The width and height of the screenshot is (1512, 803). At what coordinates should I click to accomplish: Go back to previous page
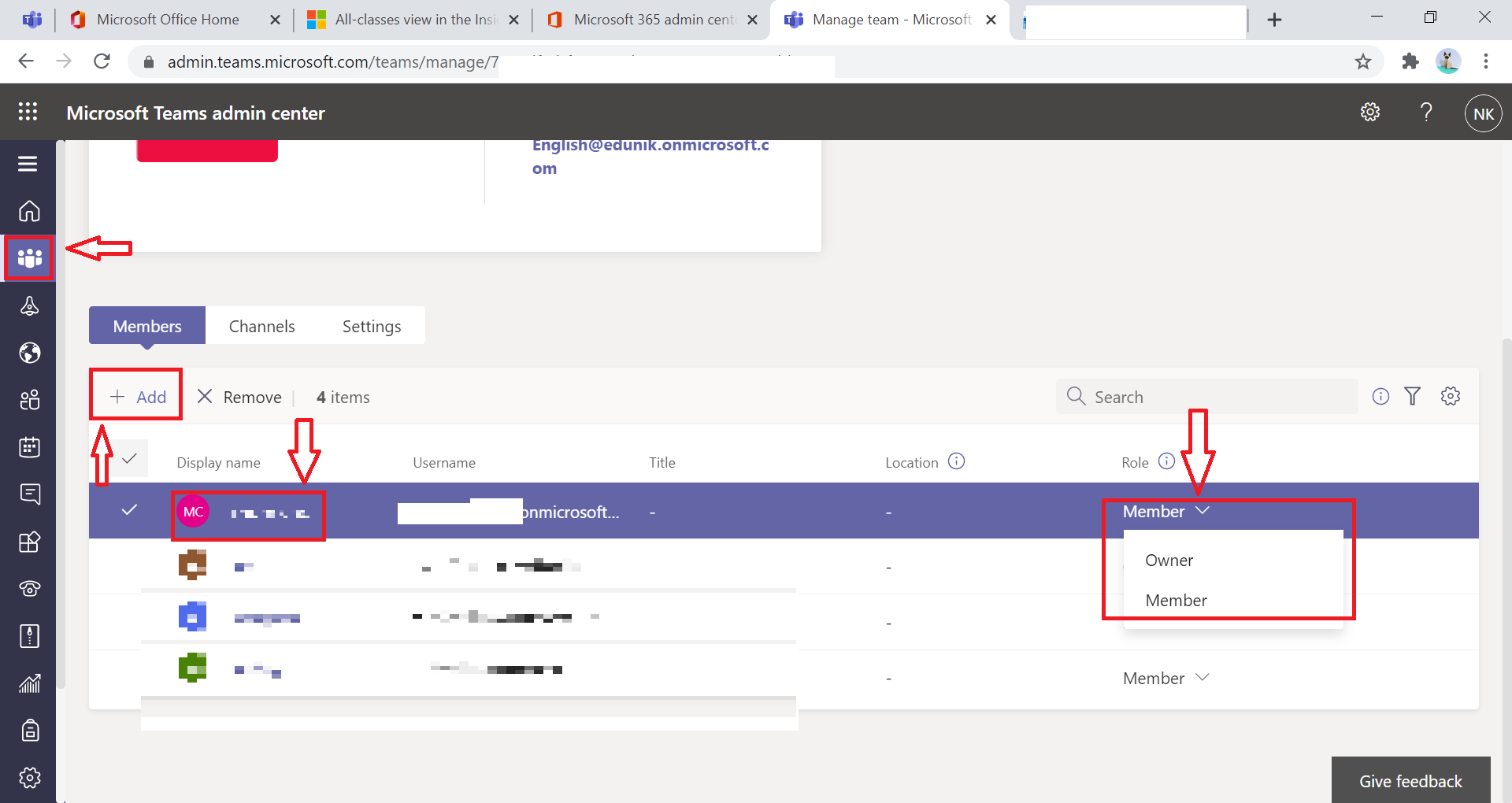click(26, 61)
